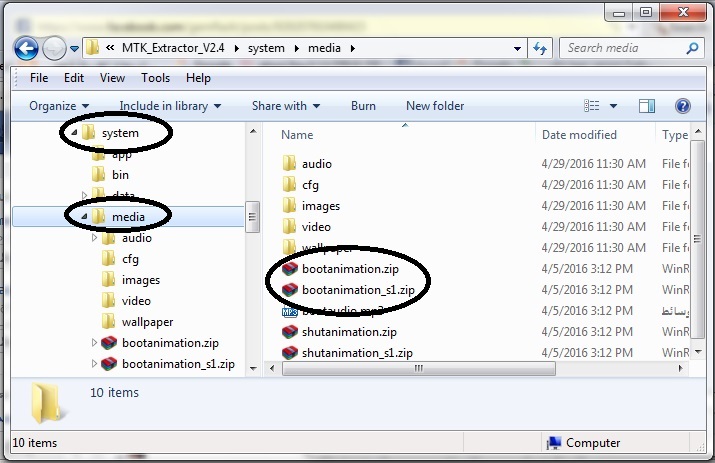
Task: Click the tree pane vertical scrollbar thumb
Action: click(252, 217)
